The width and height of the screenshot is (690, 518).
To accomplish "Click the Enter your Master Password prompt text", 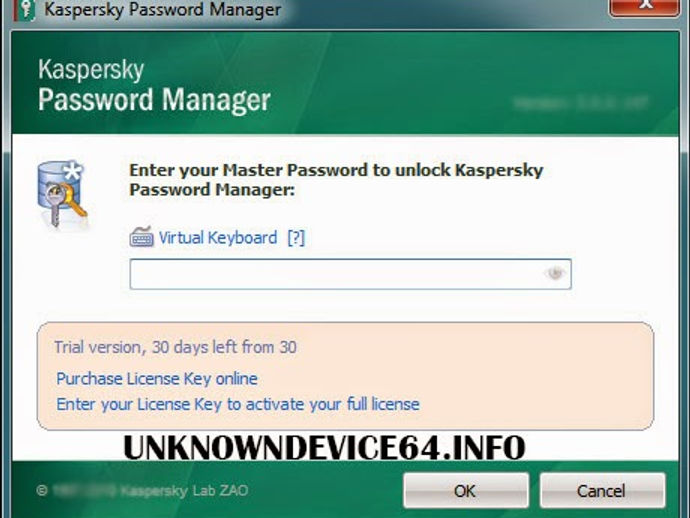I will pos(336,180).
